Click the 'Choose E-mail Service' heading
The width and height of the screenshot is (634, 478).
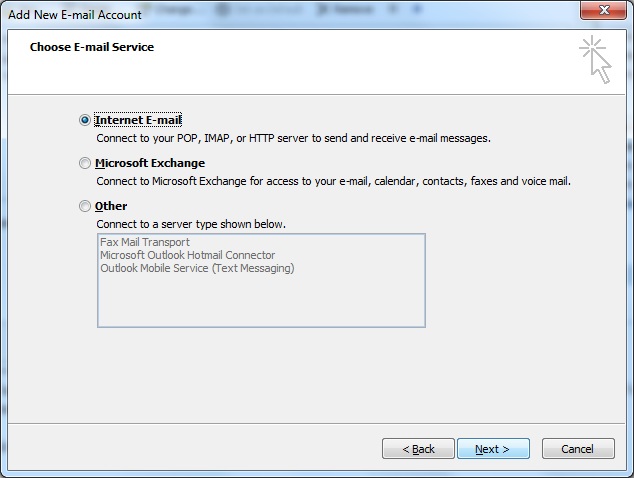[x=92, y=47]
